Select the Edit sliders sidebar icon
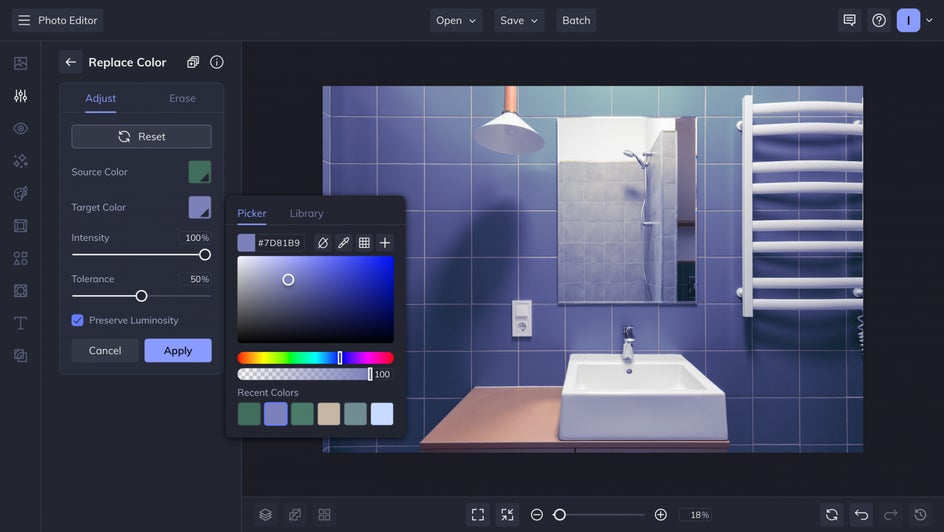Image resolution: width=944 pixels, height=532 pixels. tap(20, 96)
